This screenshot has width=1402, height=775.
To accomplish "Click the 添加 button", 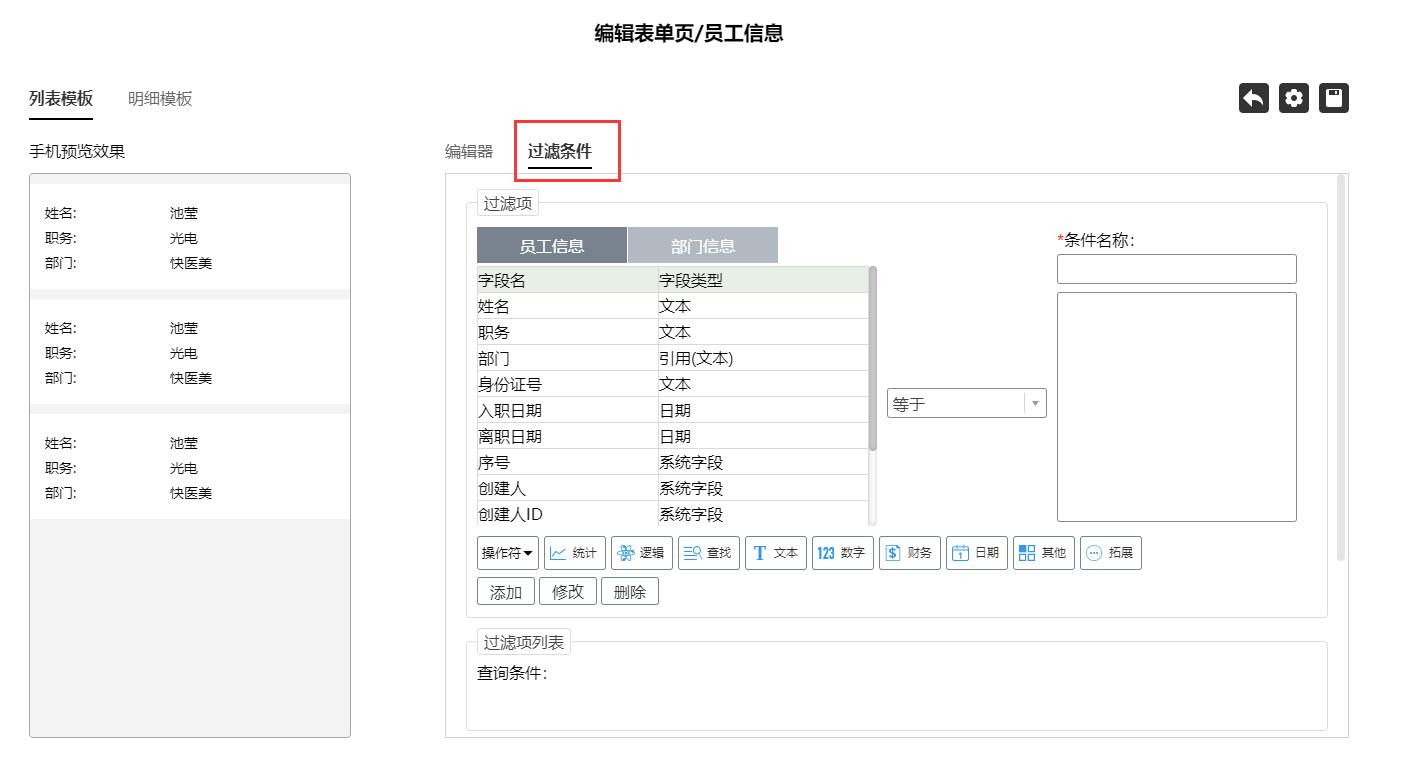I will point(506,592).
